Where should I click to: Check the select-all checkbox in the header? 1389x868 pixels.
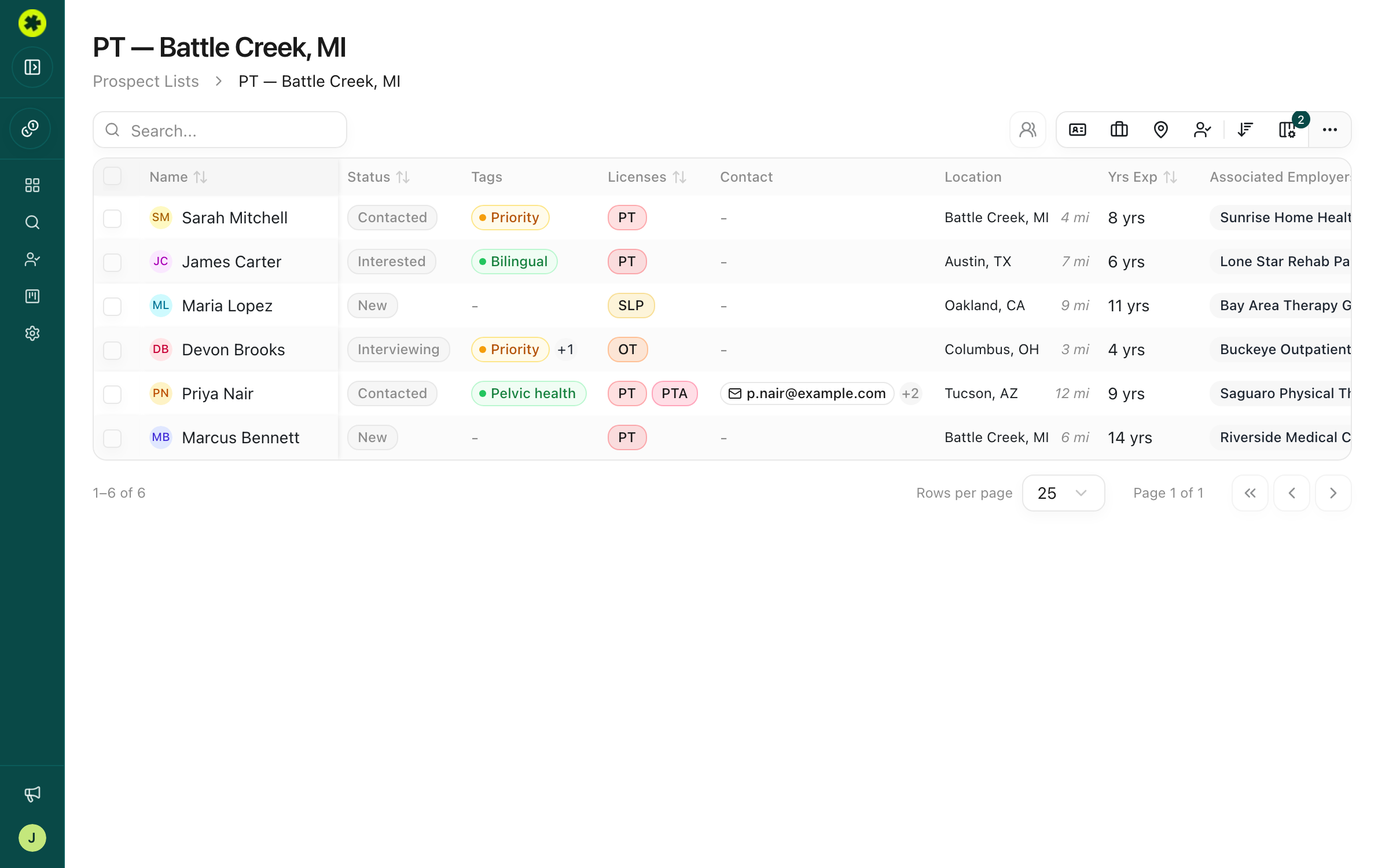pos(112,176)
